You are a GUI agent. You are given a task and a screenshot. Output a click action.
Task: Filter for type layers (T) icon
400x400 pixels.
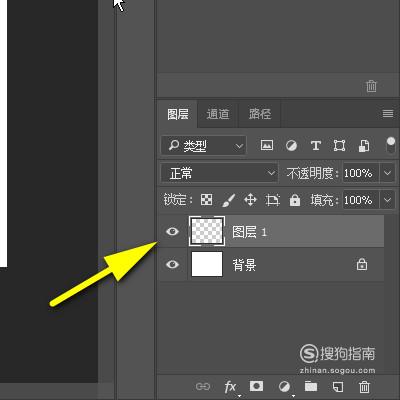coord(315,146)
